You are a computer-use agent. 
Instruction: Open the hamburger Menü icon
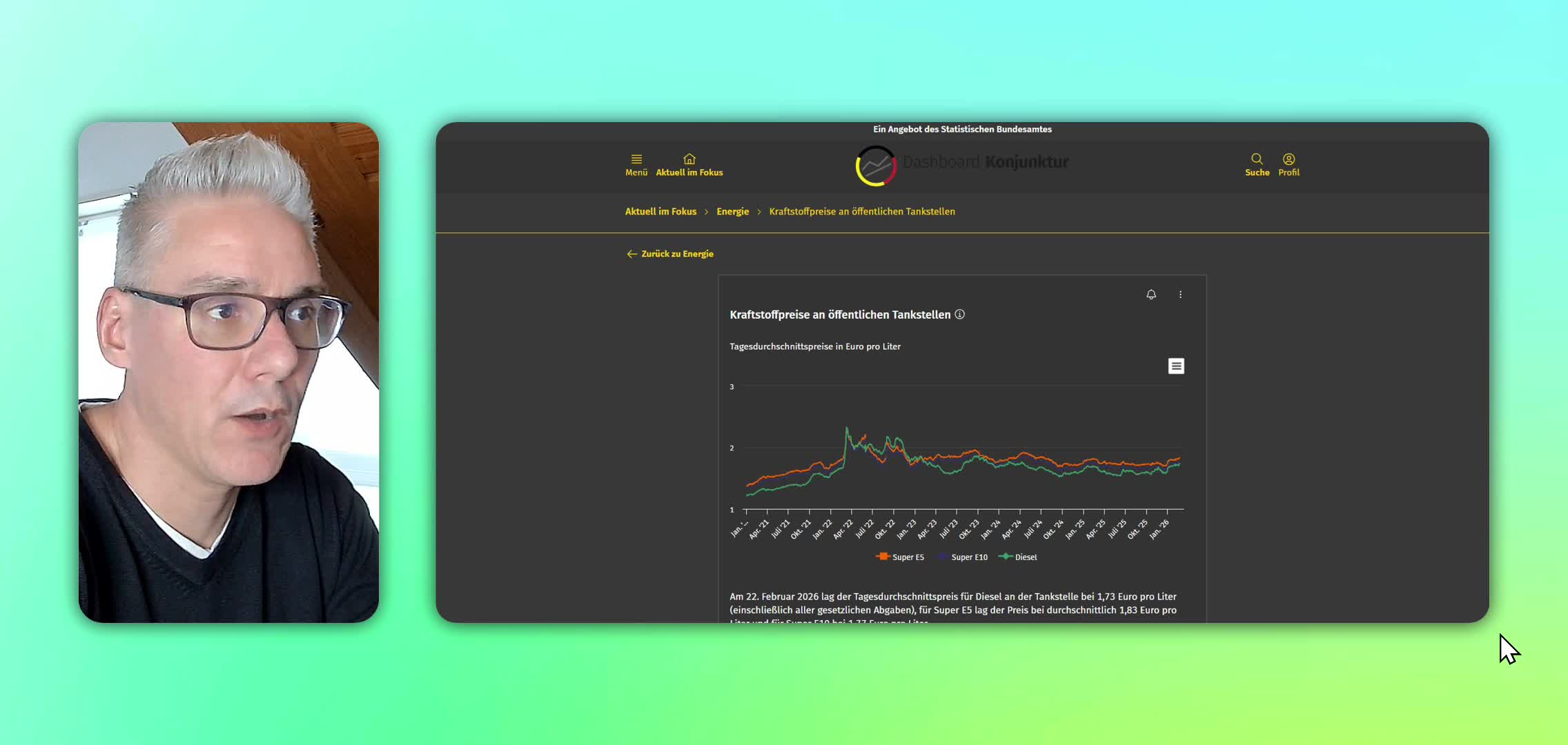[x=636, y=159]
